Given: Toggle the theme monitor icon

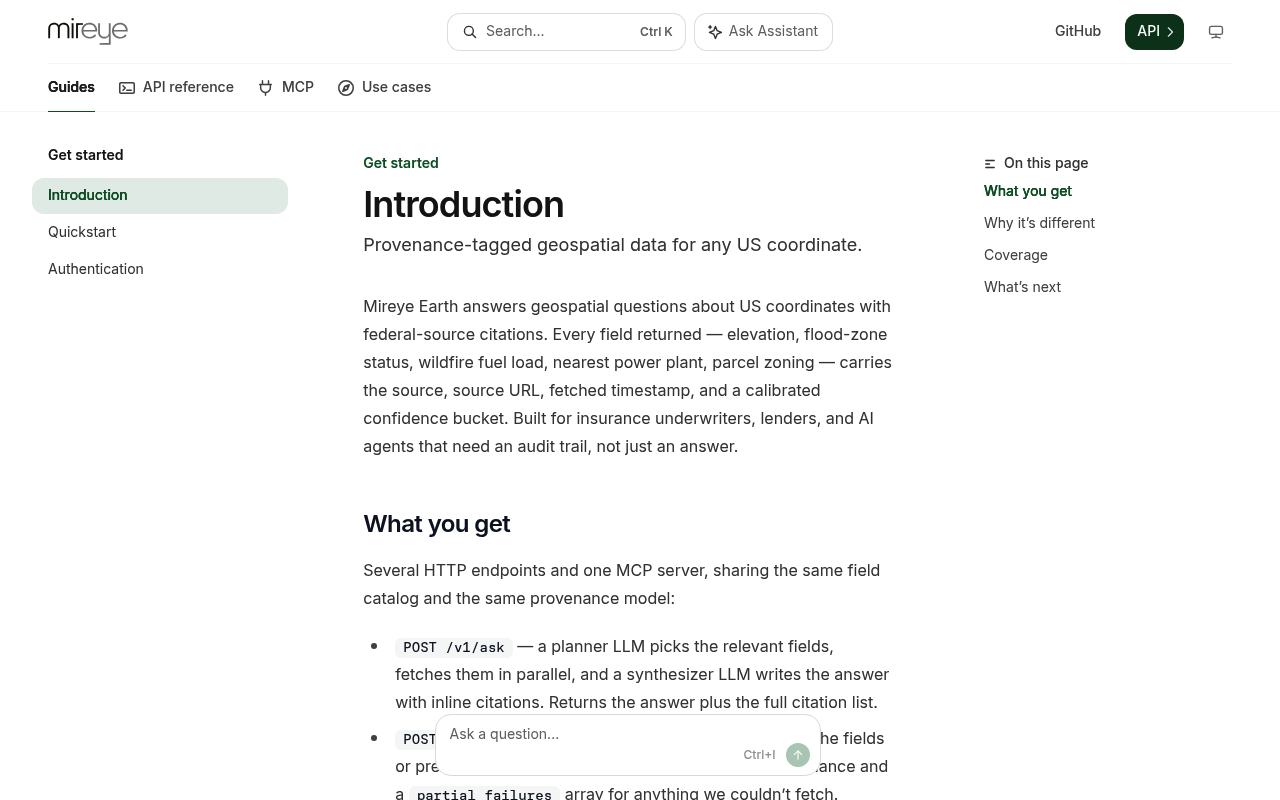Looking at the screenshot, I should pyautogui.click(x=1216, y=32).
